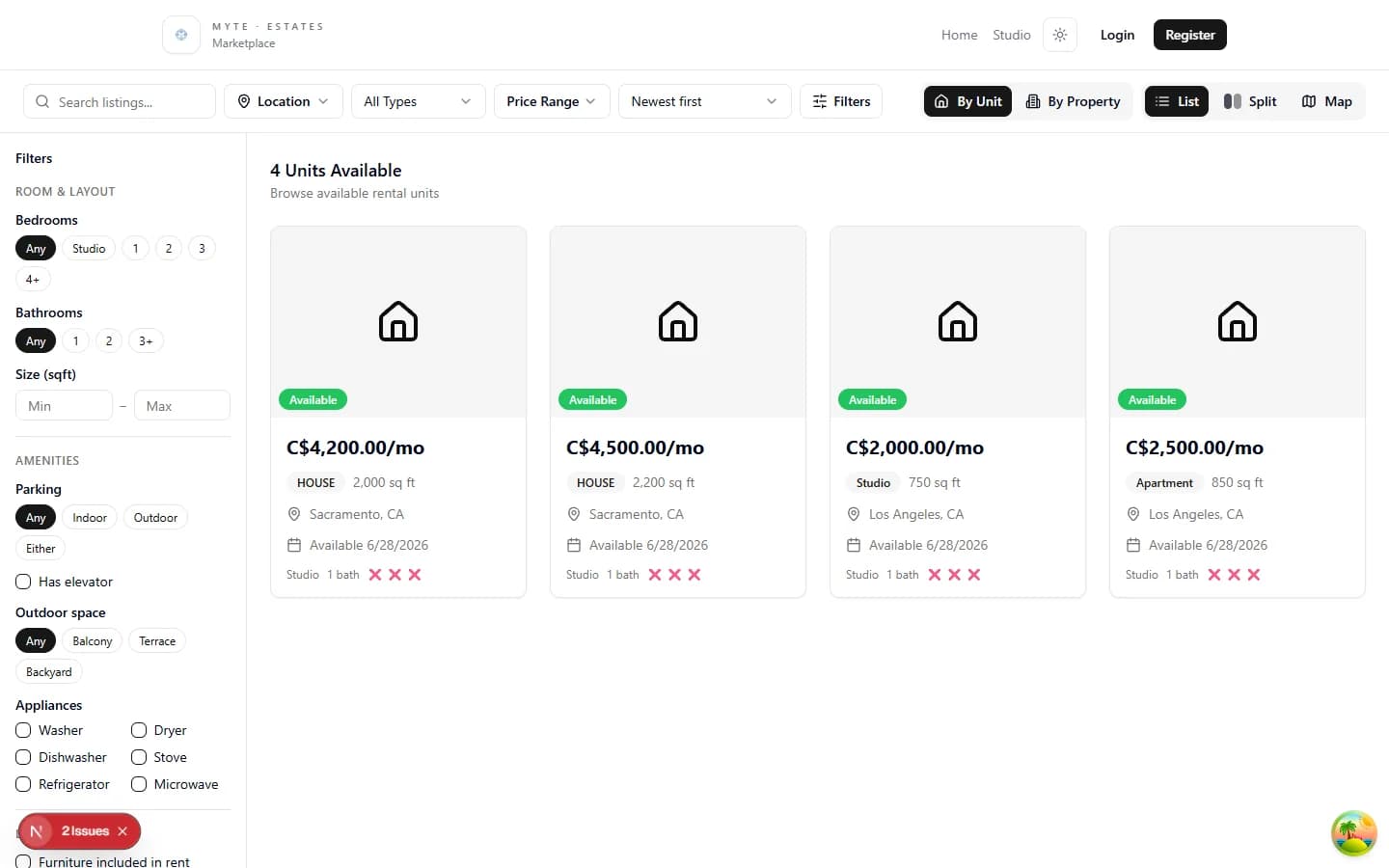Switch to List layout
Image resolution: width=1389 pixels, height=868 pixels.
click(x=1177, y=101)
